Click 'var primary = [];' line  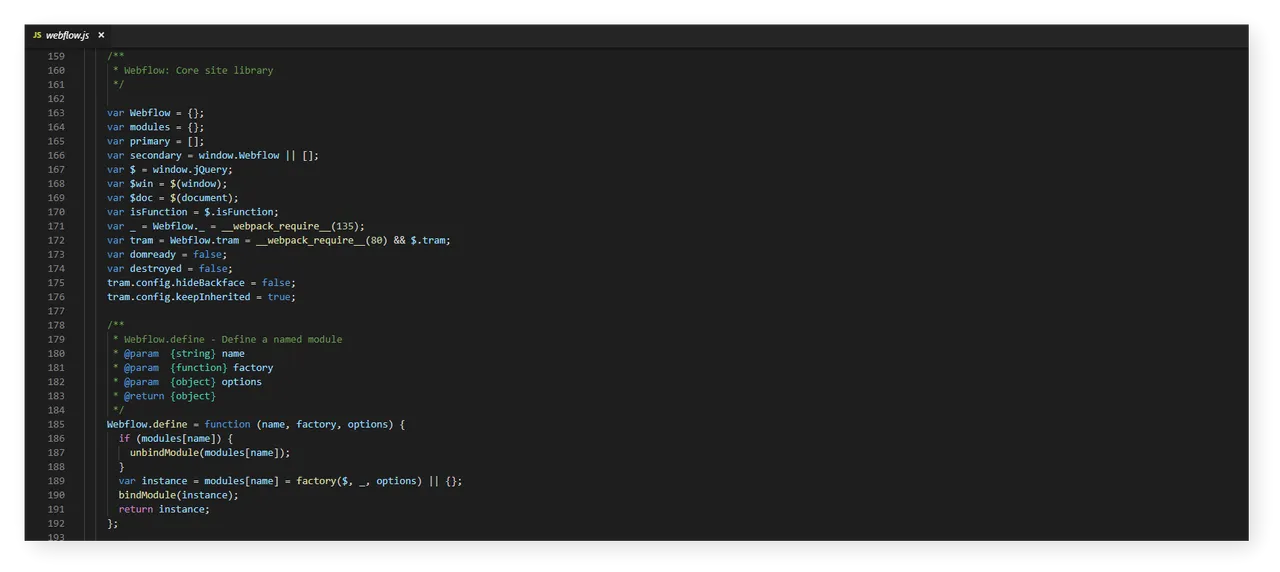pyautogui.click(x=156, y=141)
